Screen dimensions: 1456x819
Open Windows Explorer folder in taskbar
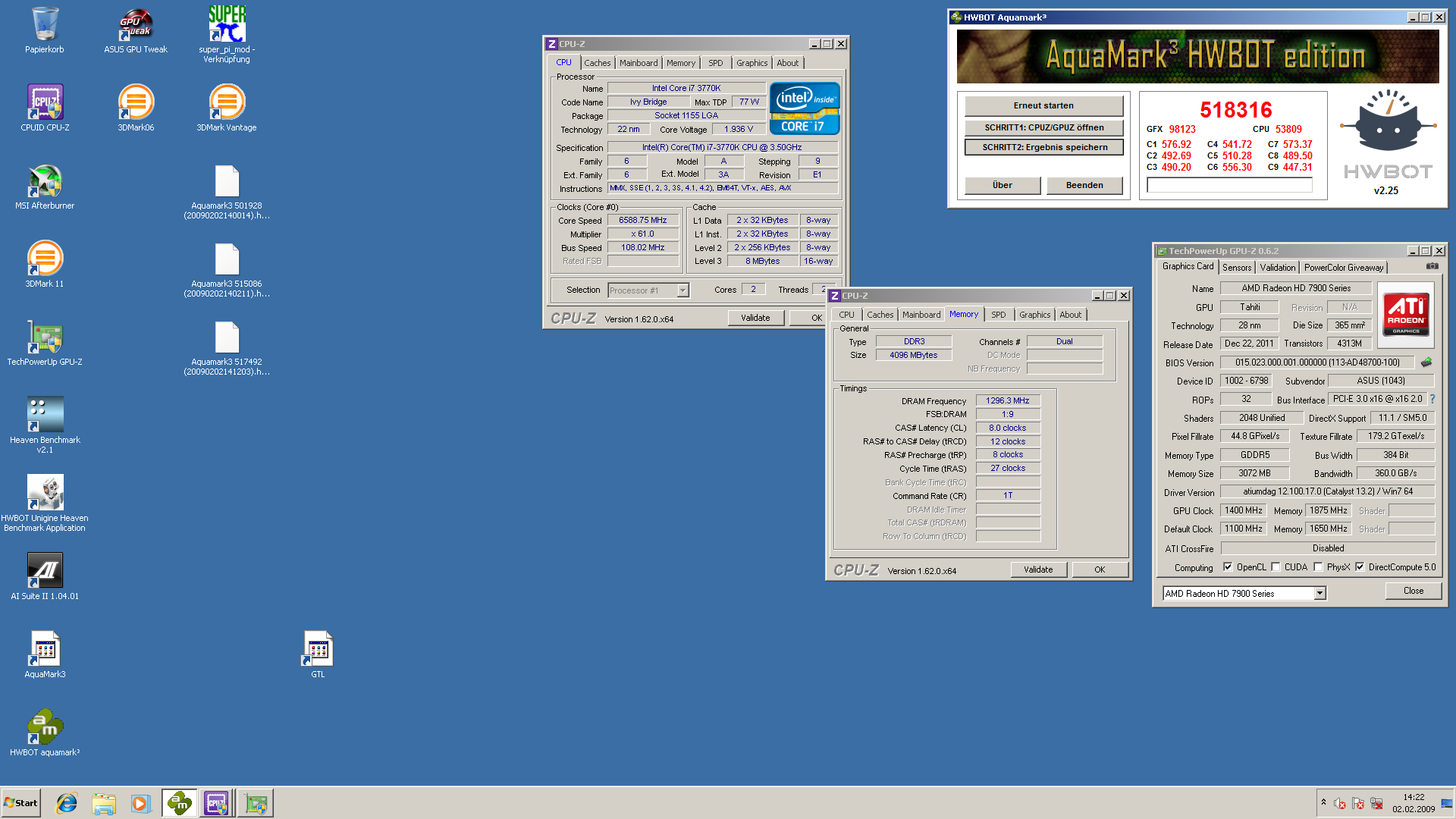point(104,803)
